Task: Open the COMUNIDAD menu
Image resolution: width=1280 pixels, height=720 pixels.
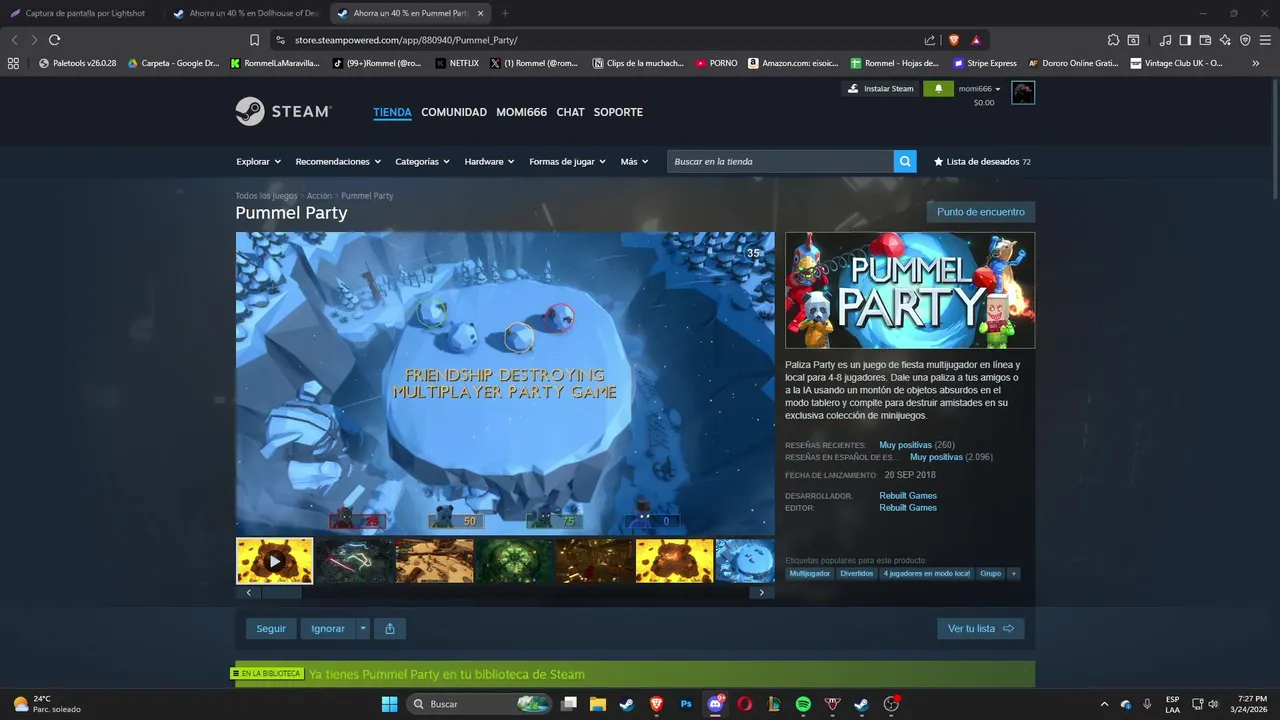Action: click(x=454, y=112)
